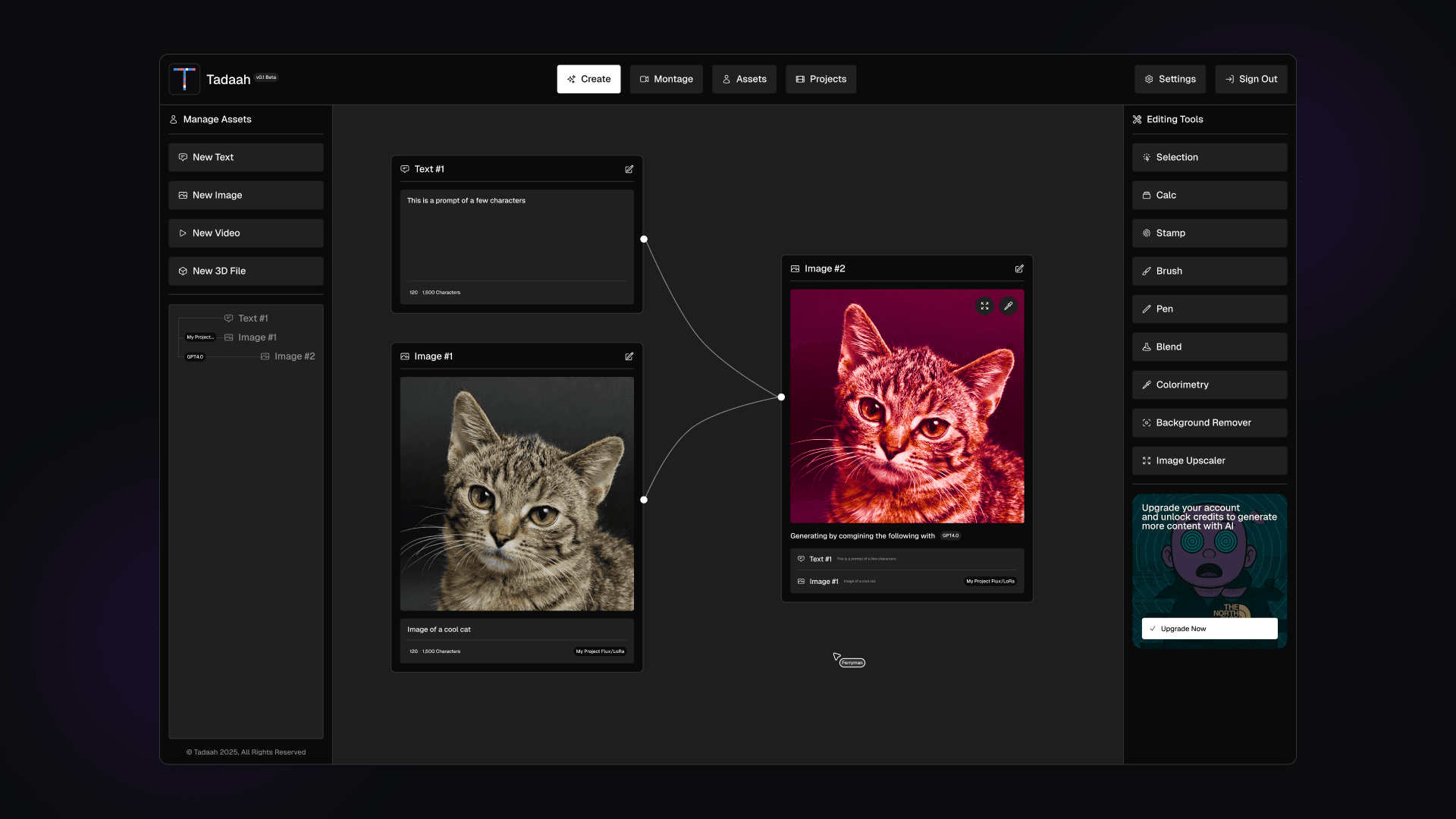
Task: Open the Colorimetry tool
Action: 1210,384
